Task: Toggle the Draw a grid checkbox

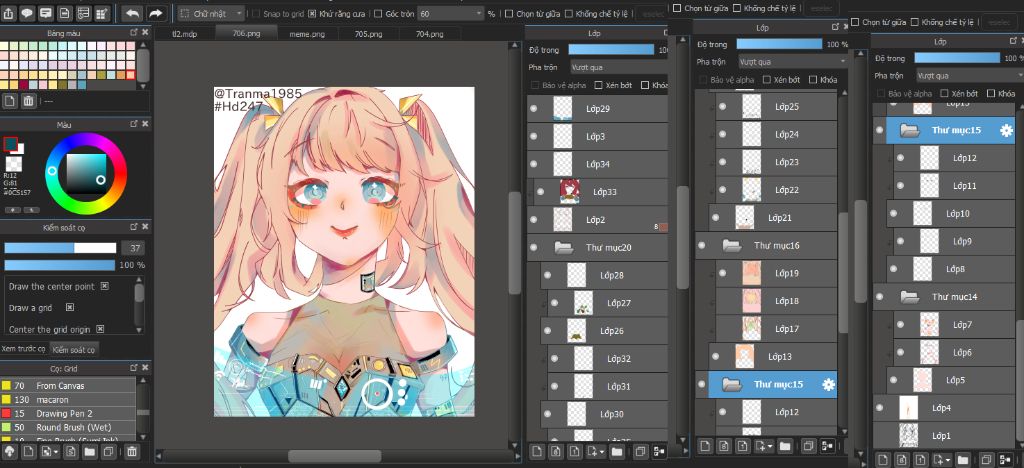Action: tap(70, 307)
